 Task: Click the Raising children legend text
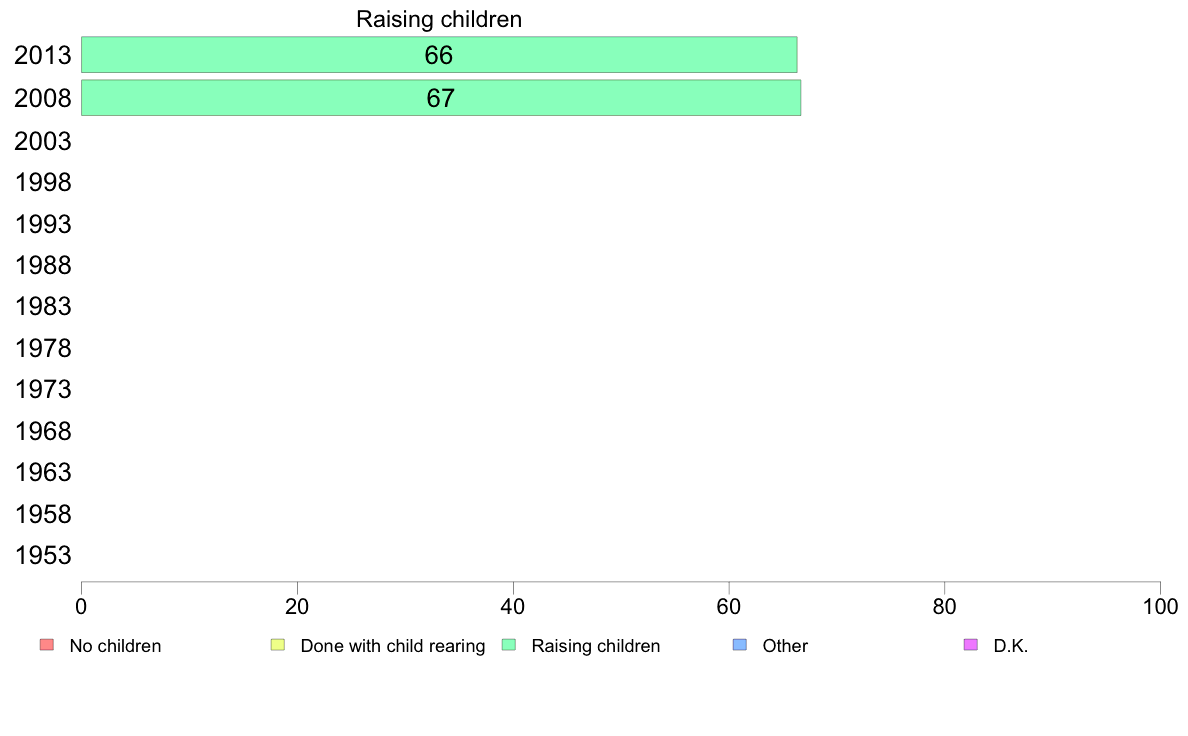coord(596,646)
